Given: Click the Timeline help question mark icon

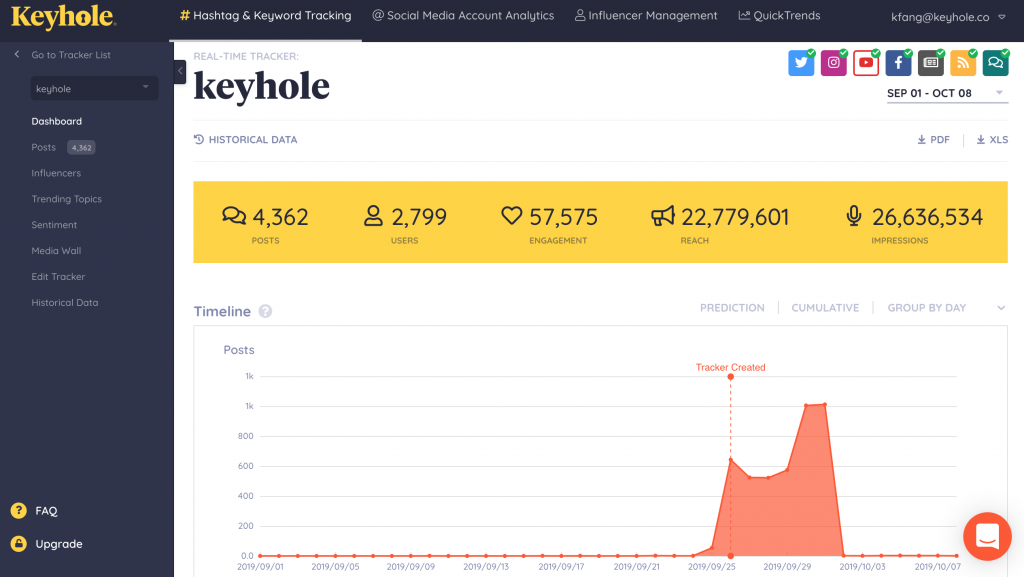Looking at the screenshot, I should (x=265, y=311).
